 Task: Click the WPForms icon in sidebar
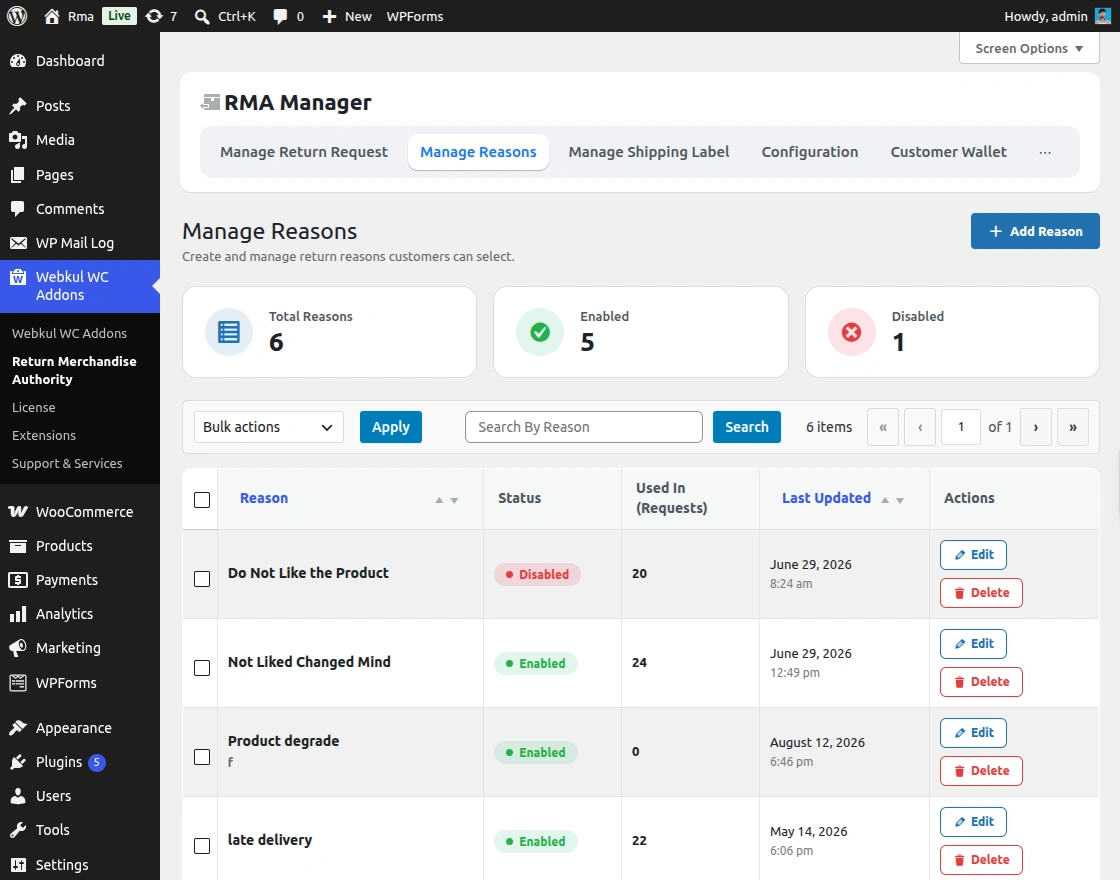18,683
